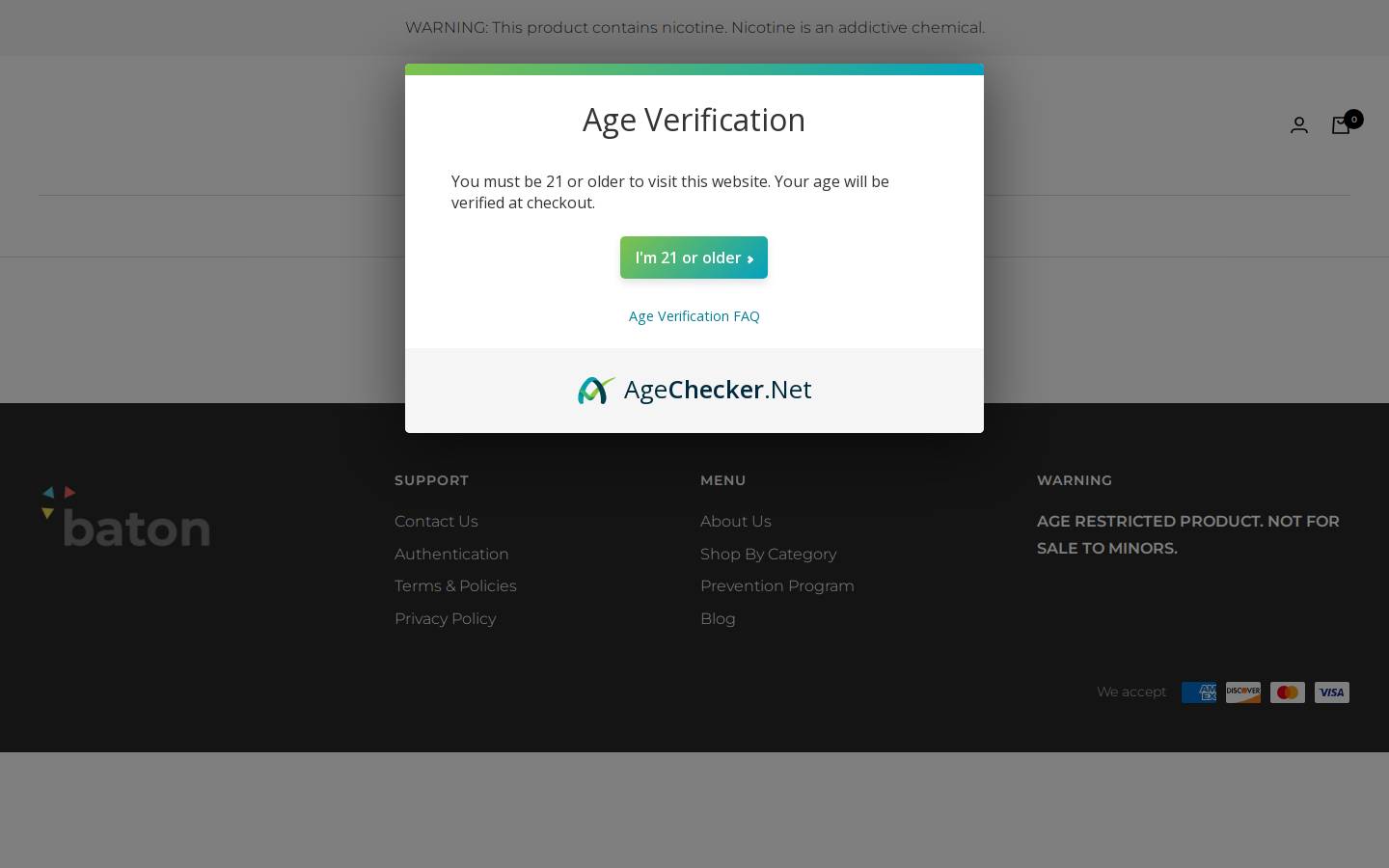Image resolution: width=1389 pixels, height=868 pixels.
Task: Open the Age Verification FAQ link
Action: (694, 316)
